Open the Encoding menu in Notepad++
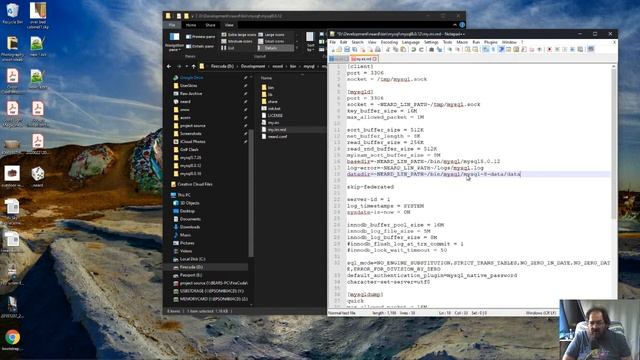This screenshot has height=360, width=640. [389, 42]
